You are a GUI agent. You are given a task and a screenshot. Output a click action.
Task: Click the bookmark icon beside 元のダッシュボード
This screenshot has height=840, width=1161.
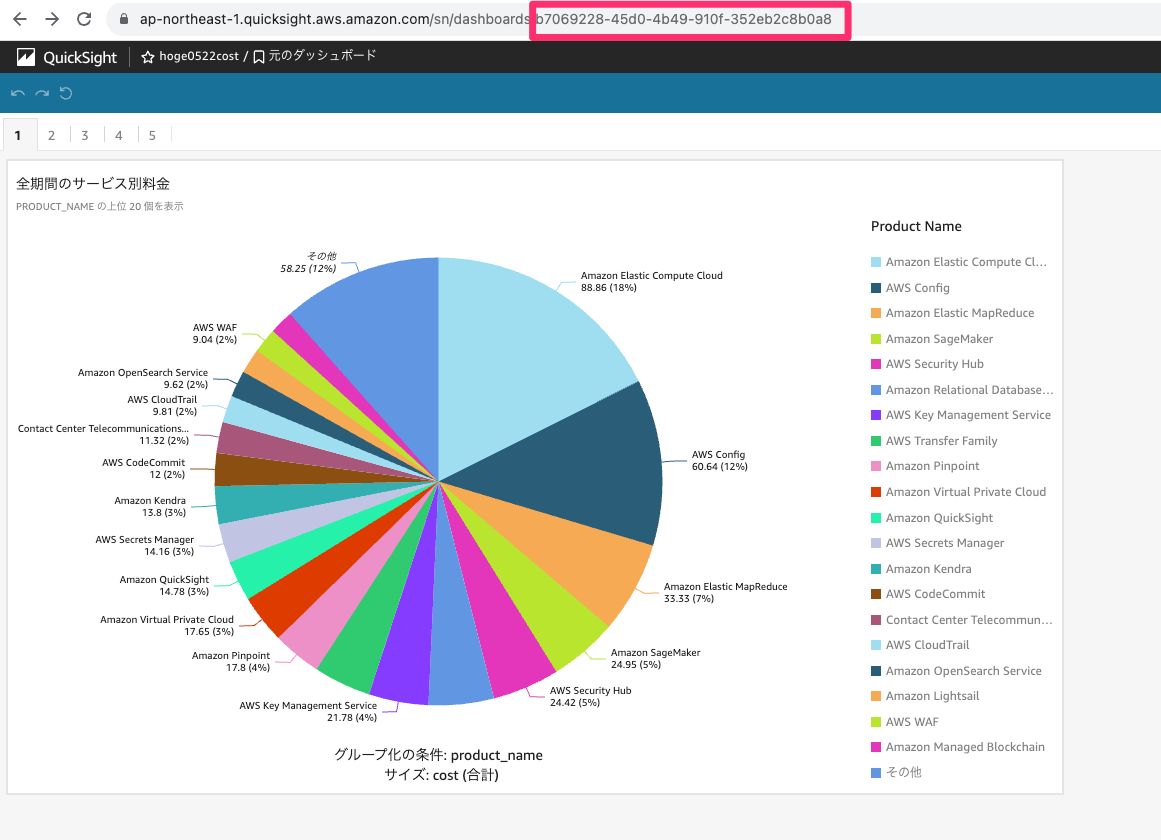tap(259, 56)
